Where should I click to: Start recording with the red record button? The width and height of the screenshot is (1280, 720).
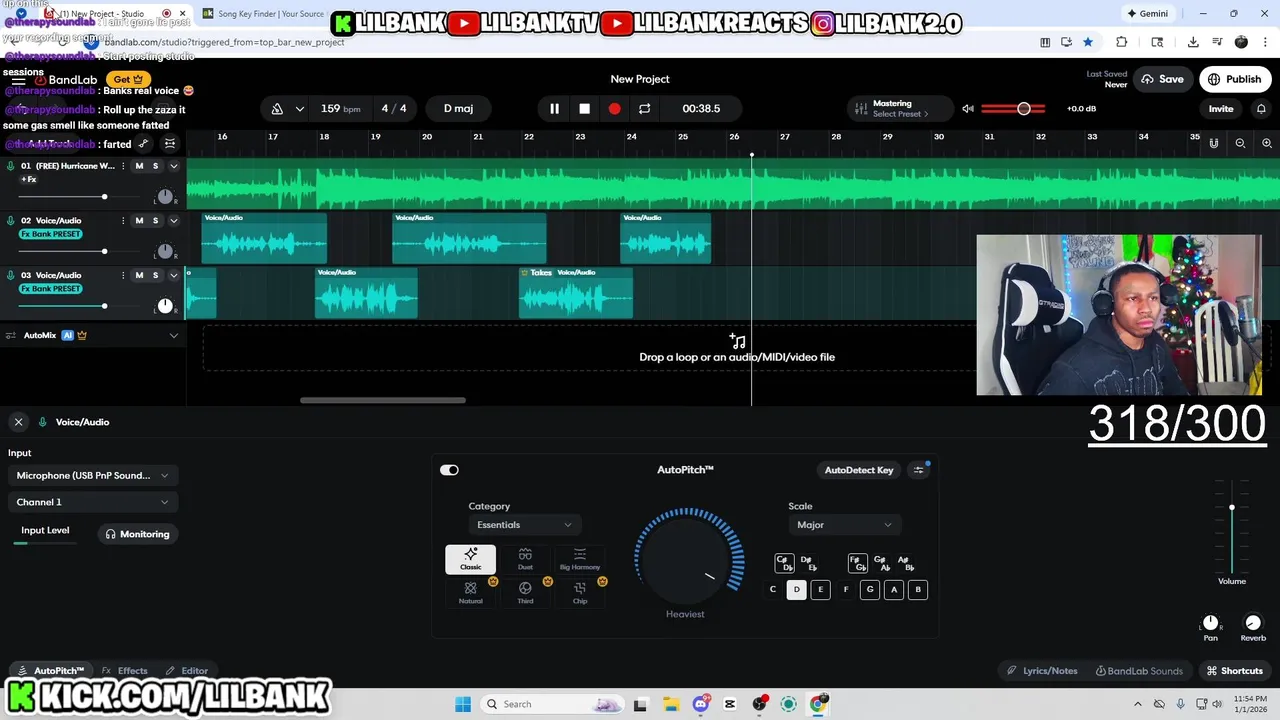614,109
